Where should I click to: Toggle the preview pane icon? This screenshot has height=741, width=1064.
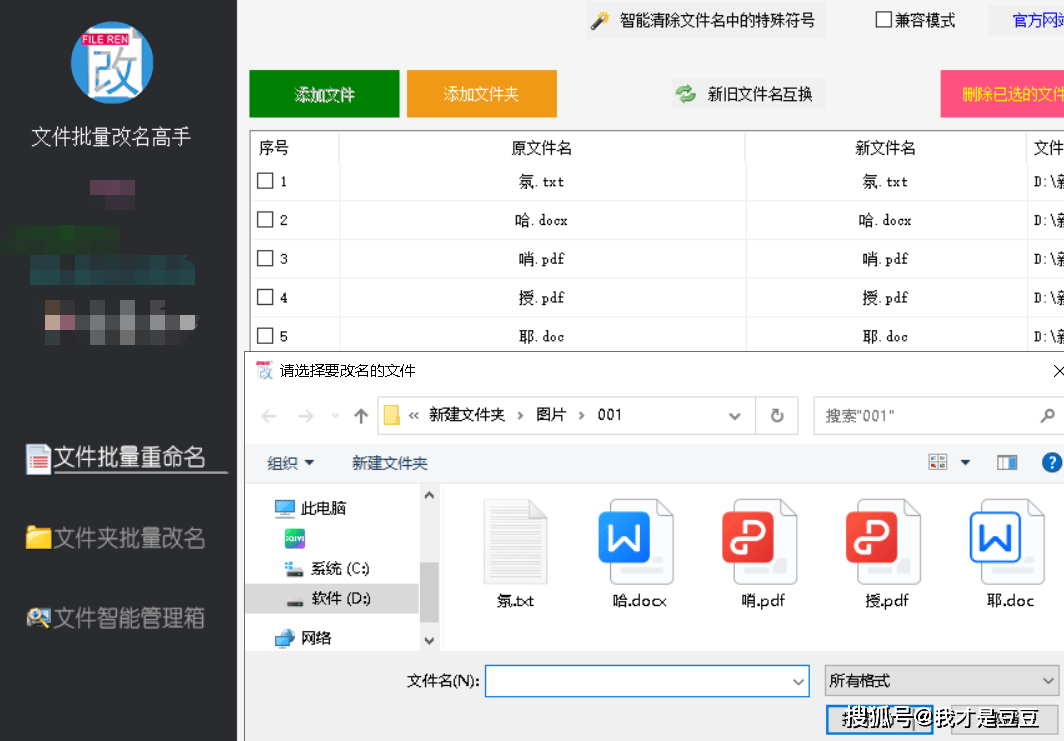tap(1007, 463)
